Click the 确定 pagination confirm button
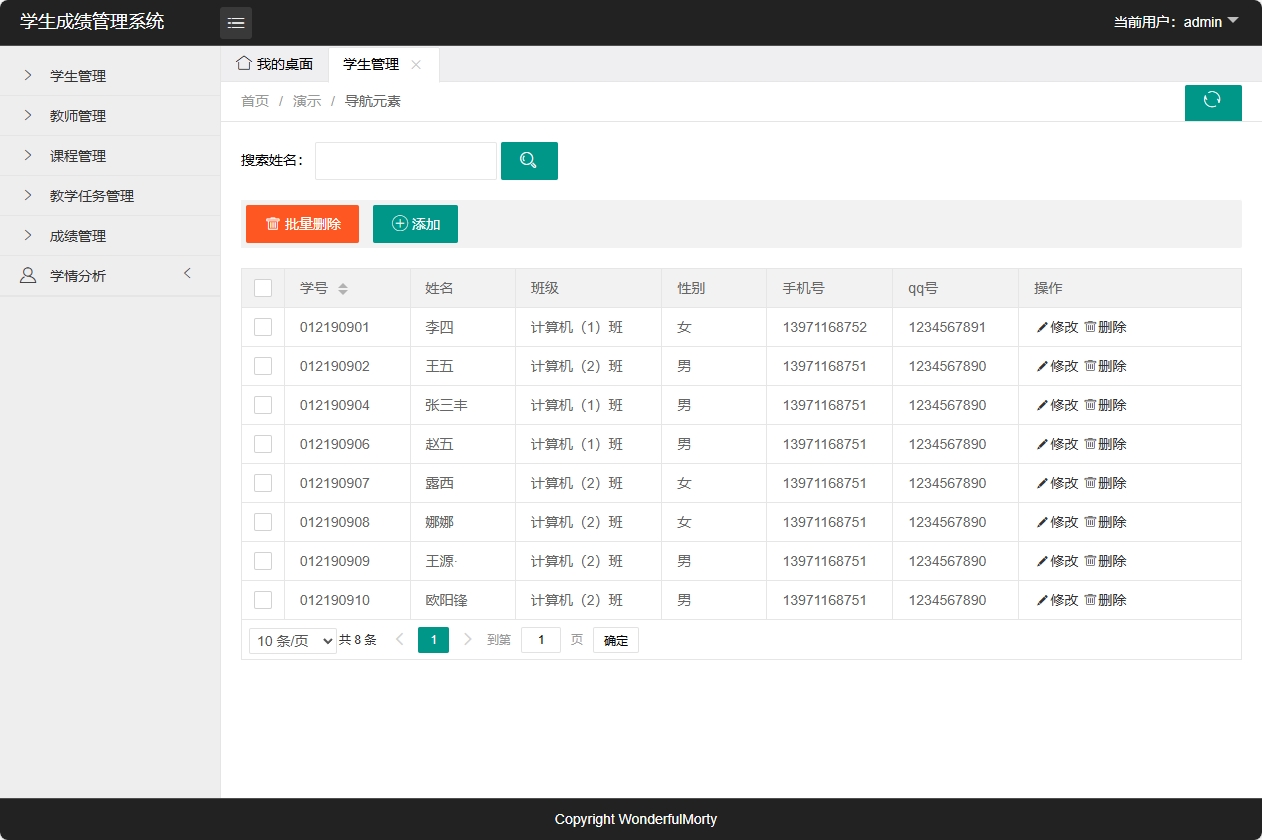This screenshot has height=840, width=1262. 615,640
